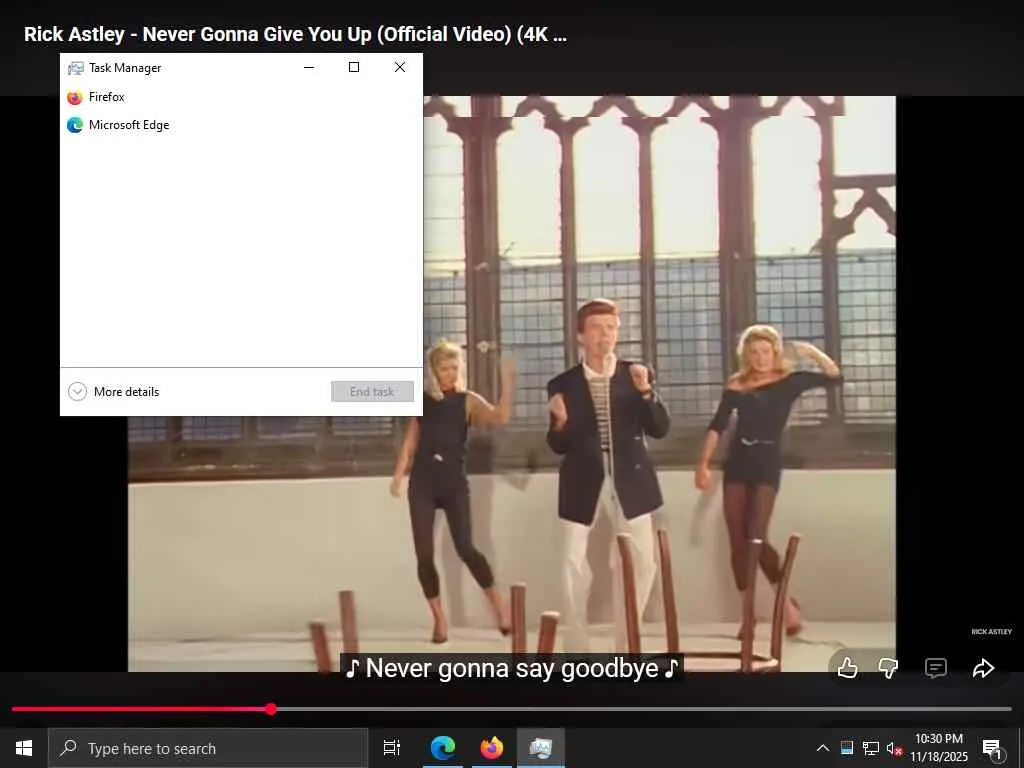Open comments icon on video player
The height and width of the screenshot is (768, 1024).
[x=935, y=667]
